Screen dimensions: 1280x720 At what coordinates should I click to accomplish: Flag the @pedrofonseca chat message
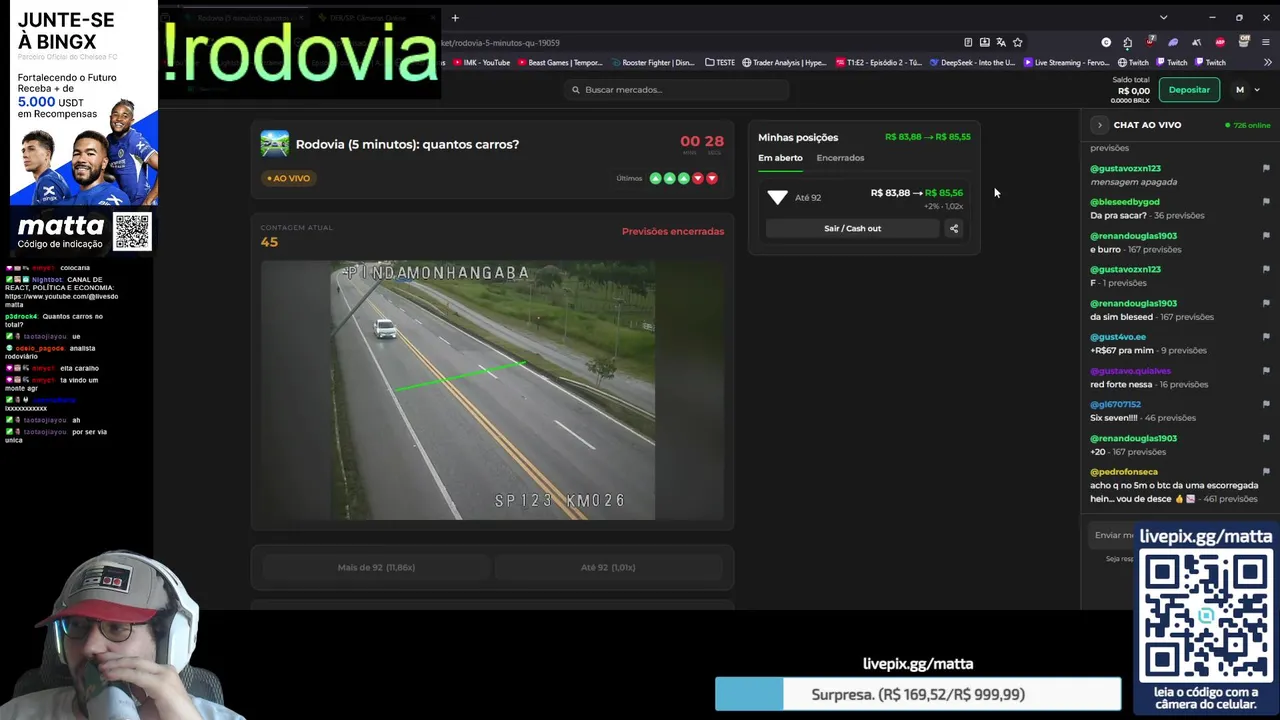1266,472
